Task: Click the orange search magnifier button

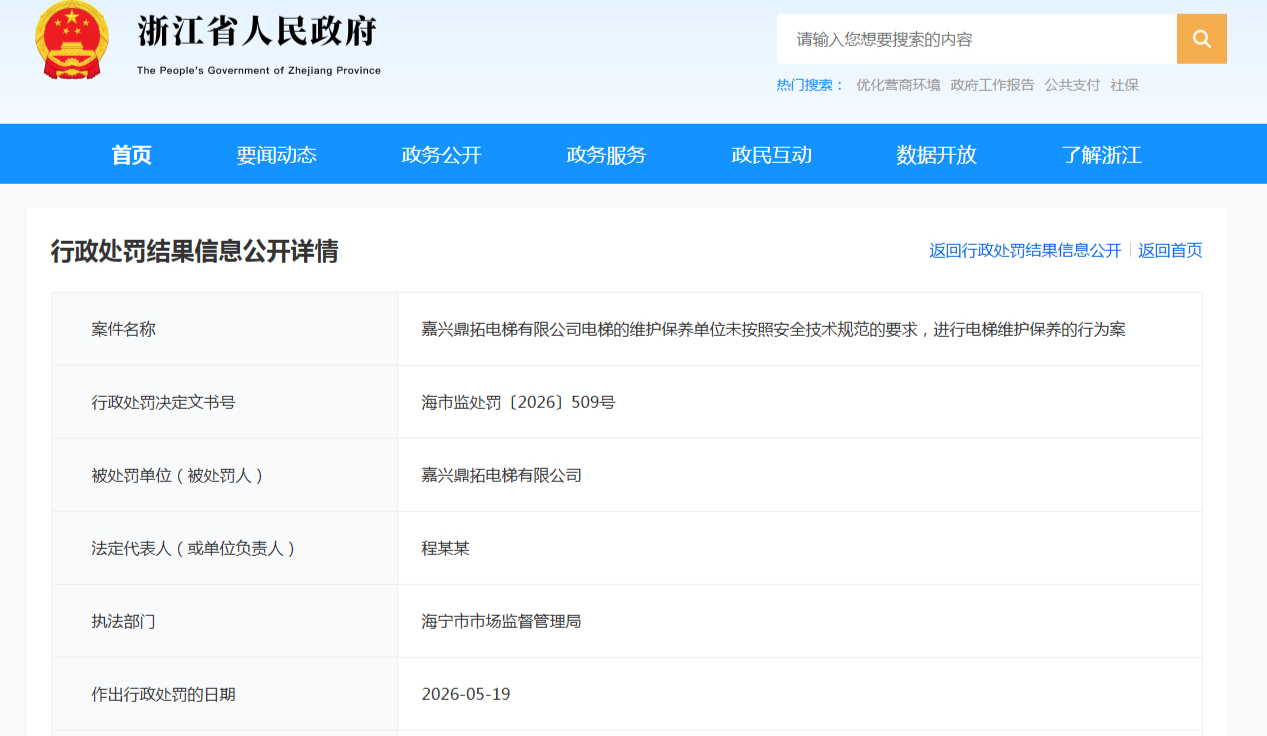Action: 1201,39
